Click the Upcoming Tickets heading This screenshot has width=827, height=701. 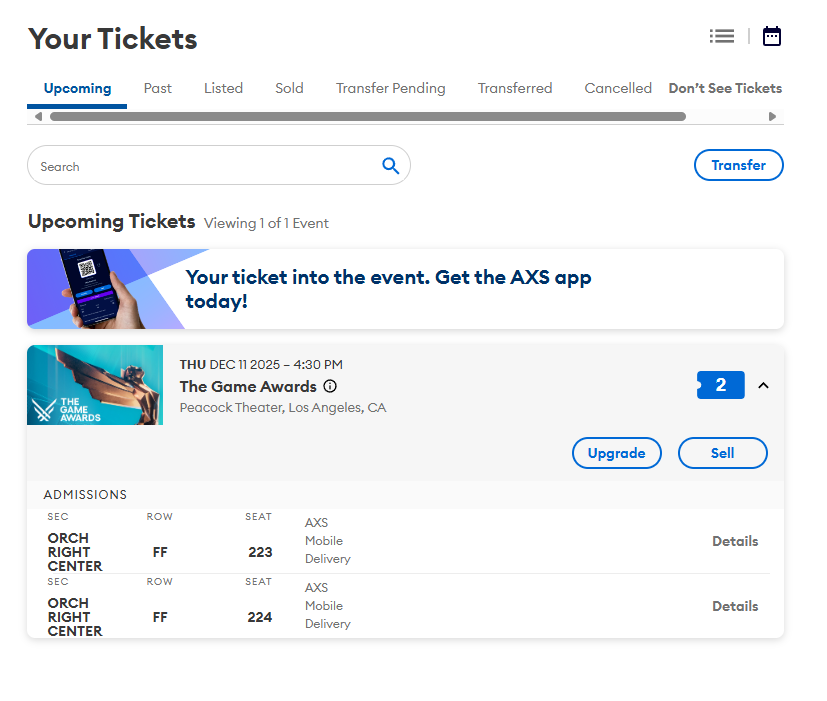(111, 222)
